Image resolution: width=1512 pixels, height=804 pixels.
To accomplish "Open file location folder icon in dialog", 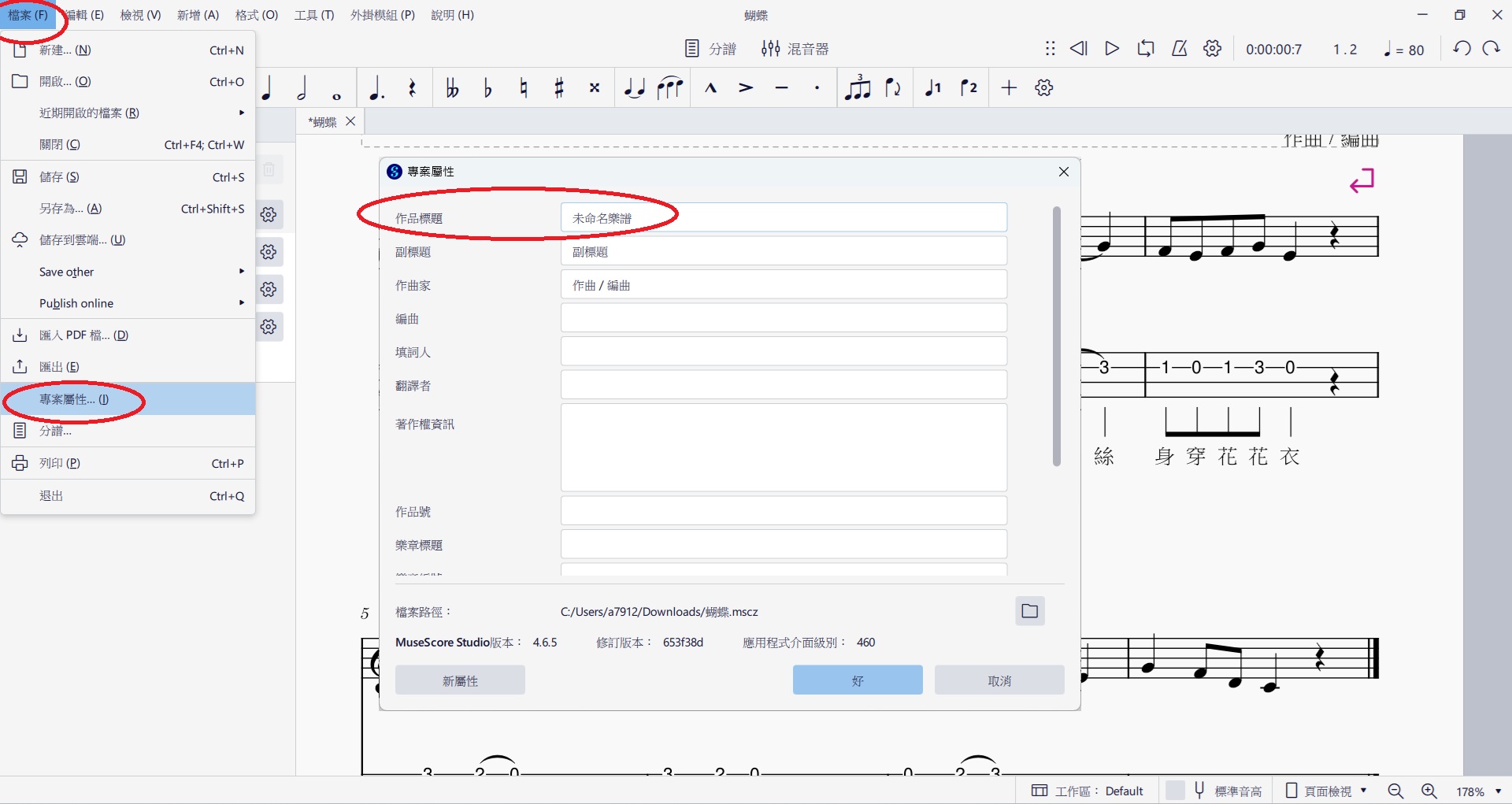I will 1029,611.
